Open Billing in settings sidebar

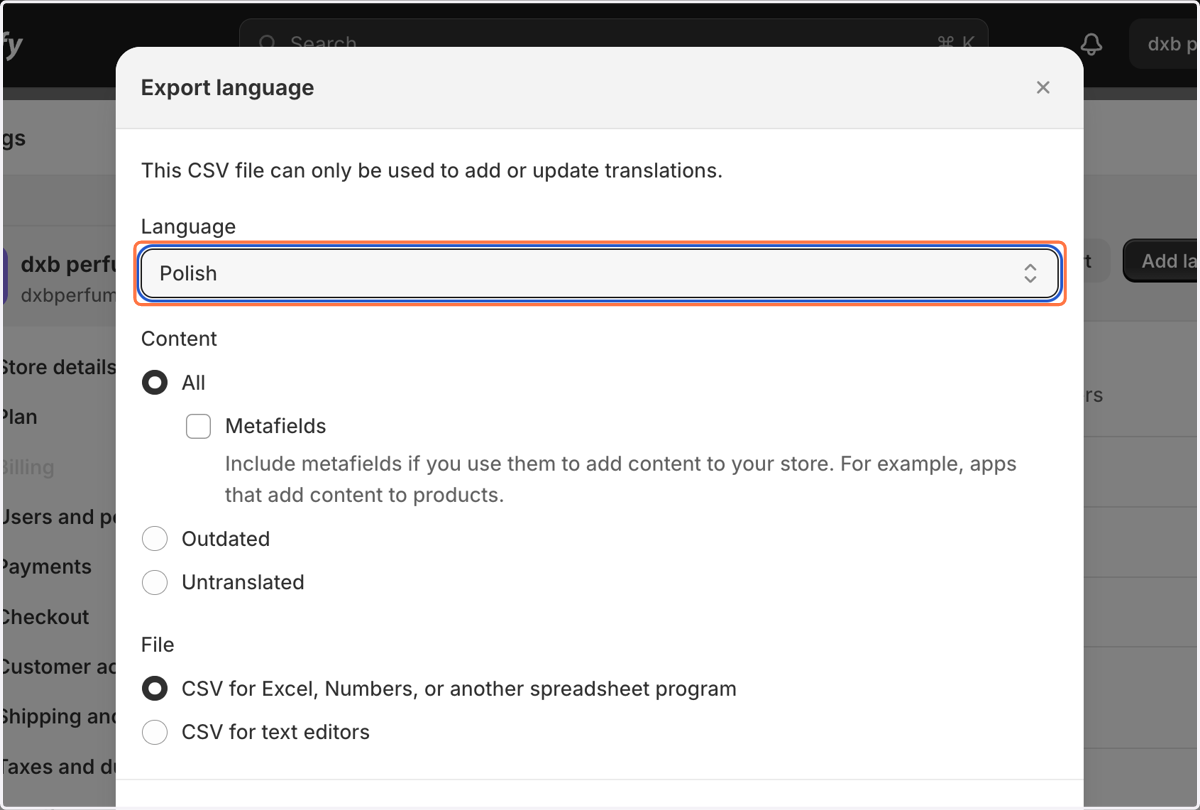28,467
